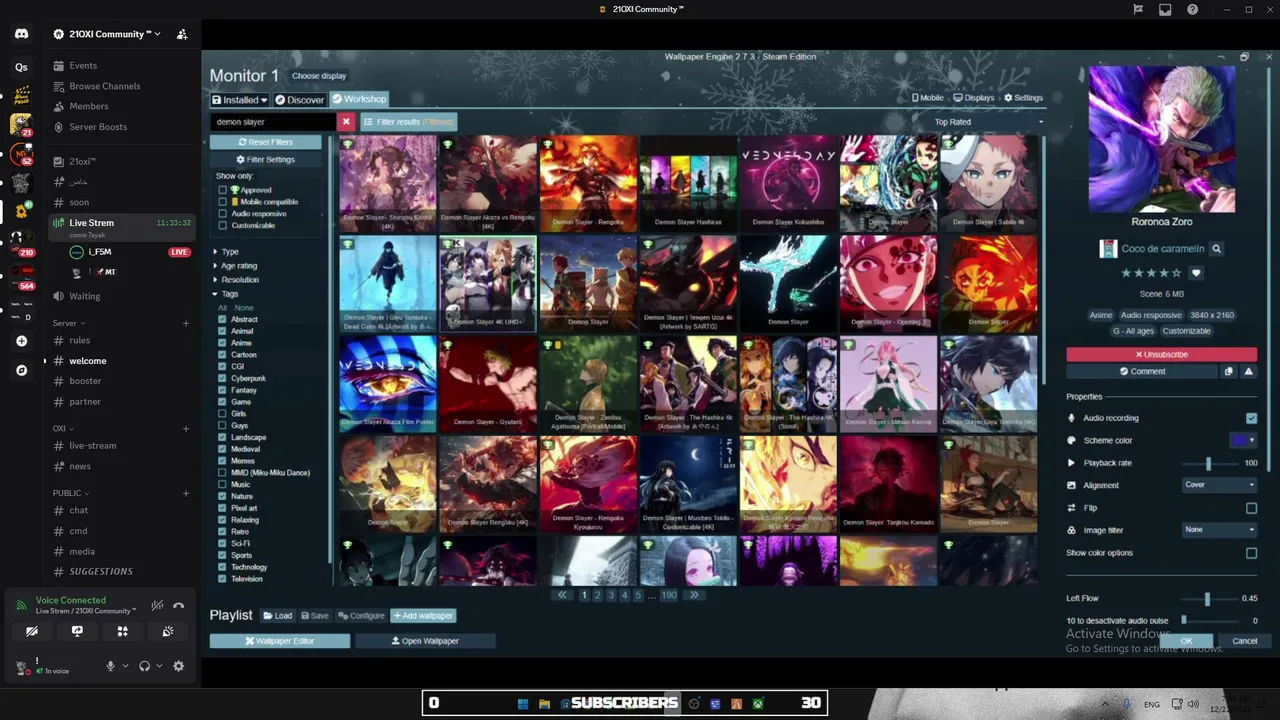Screen dimensions: 1280x720
Task: Click Add a Server plus icon
Action: pos(21,341)
